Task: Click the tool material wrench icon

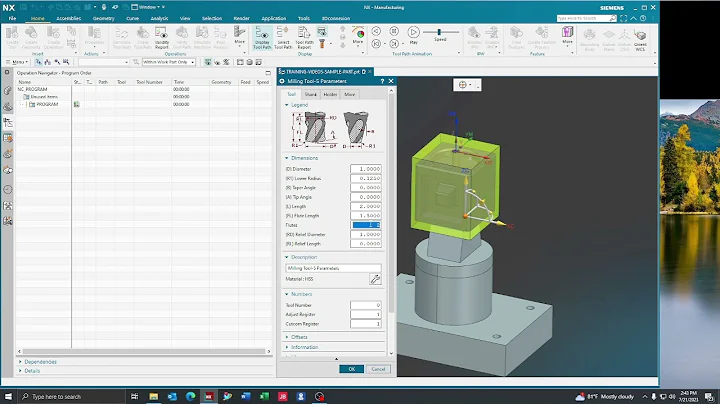Action: (375, 279)
